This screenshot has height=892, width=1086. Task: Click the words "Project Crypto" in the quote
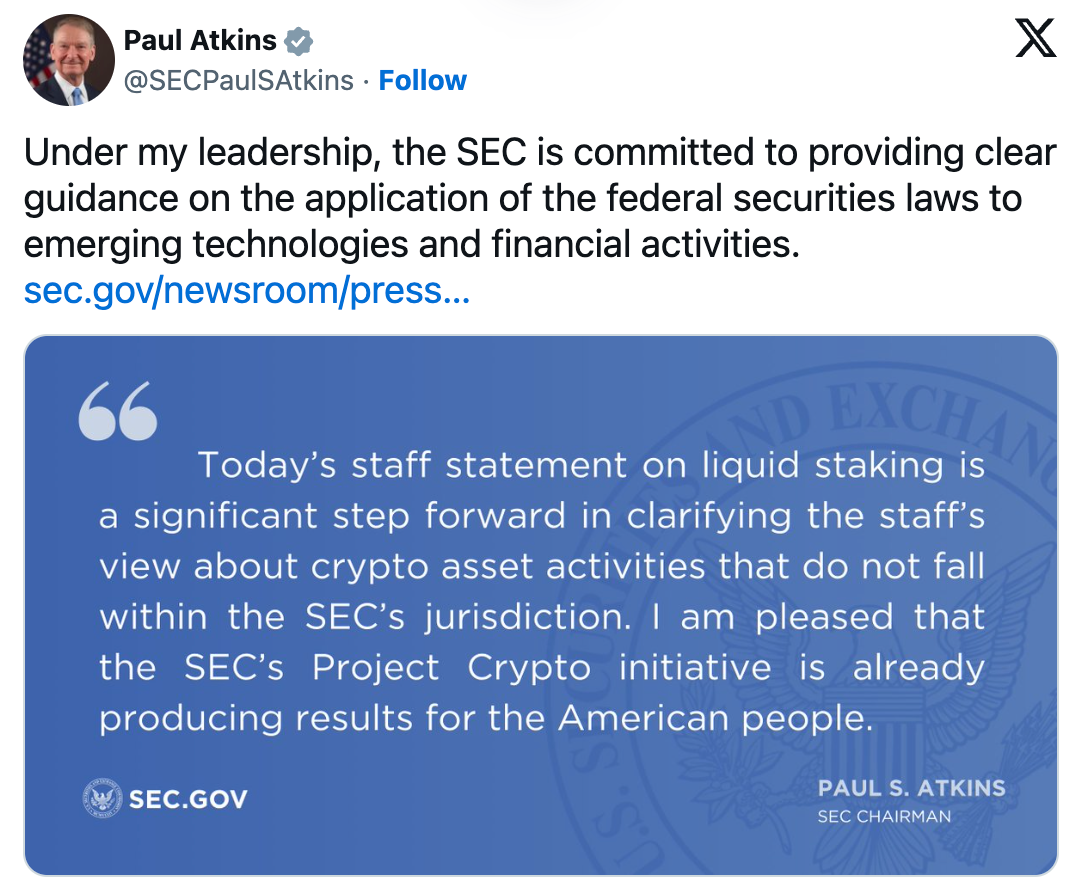(x=452, y=668)
